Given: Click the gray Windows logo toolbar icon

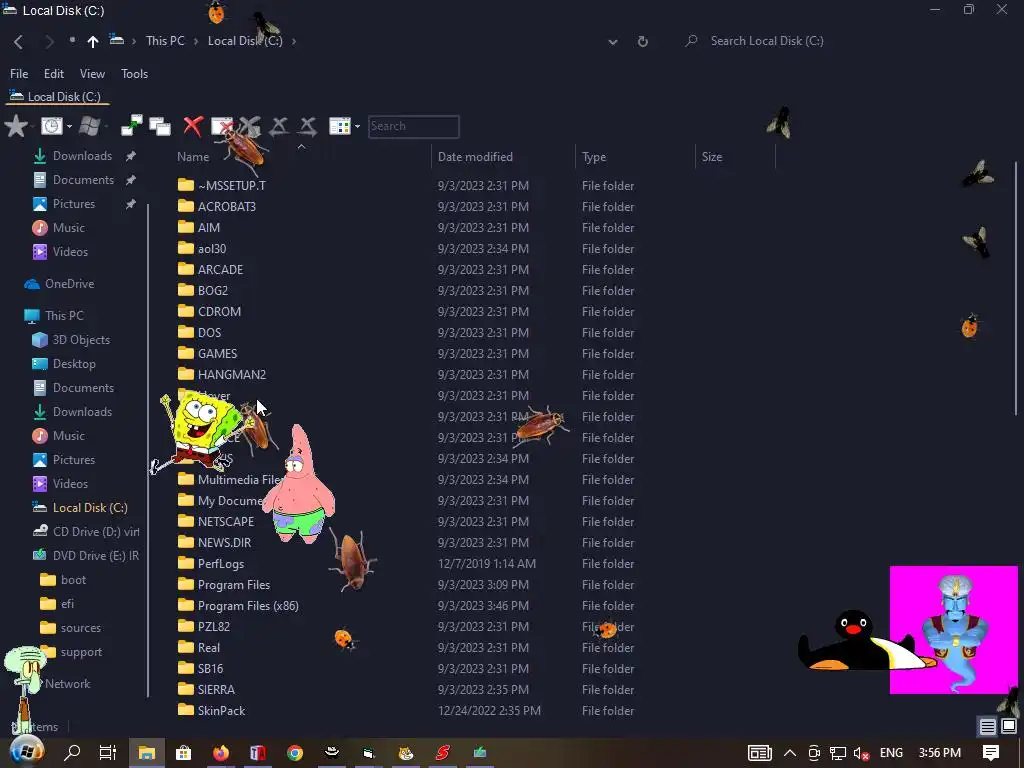Looking at the screenshot, I should click(x=89, y=126).
